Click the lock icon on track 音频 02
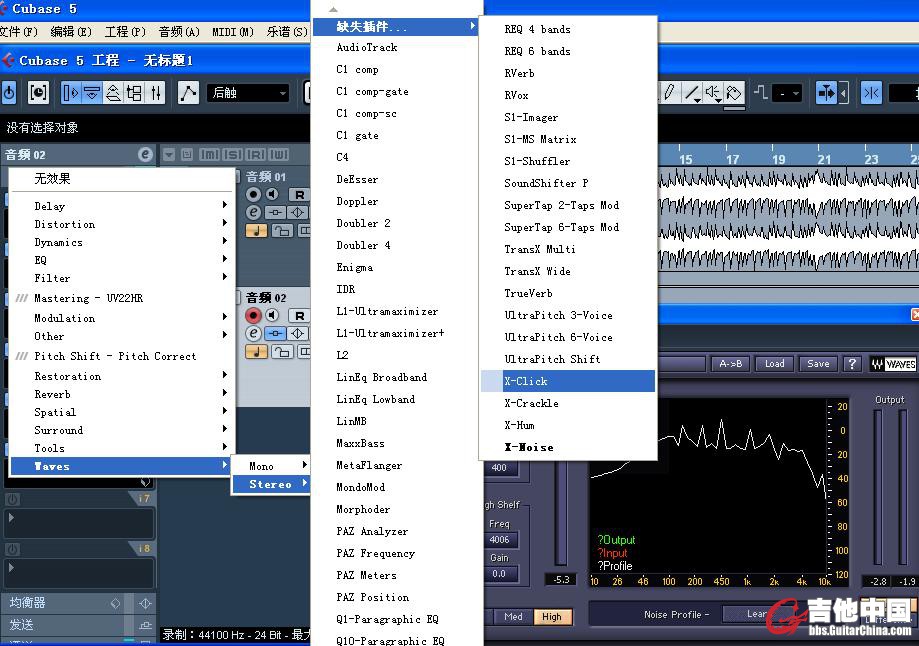The image size is (919, 646). [x=282, y=352]
